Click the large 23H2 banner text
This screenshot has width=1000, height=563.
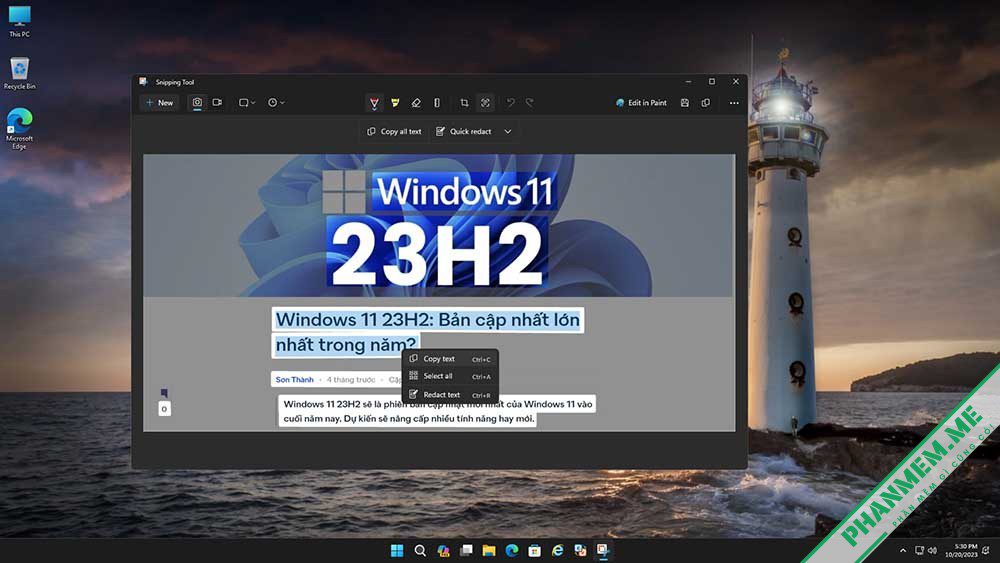pos(437,253)
